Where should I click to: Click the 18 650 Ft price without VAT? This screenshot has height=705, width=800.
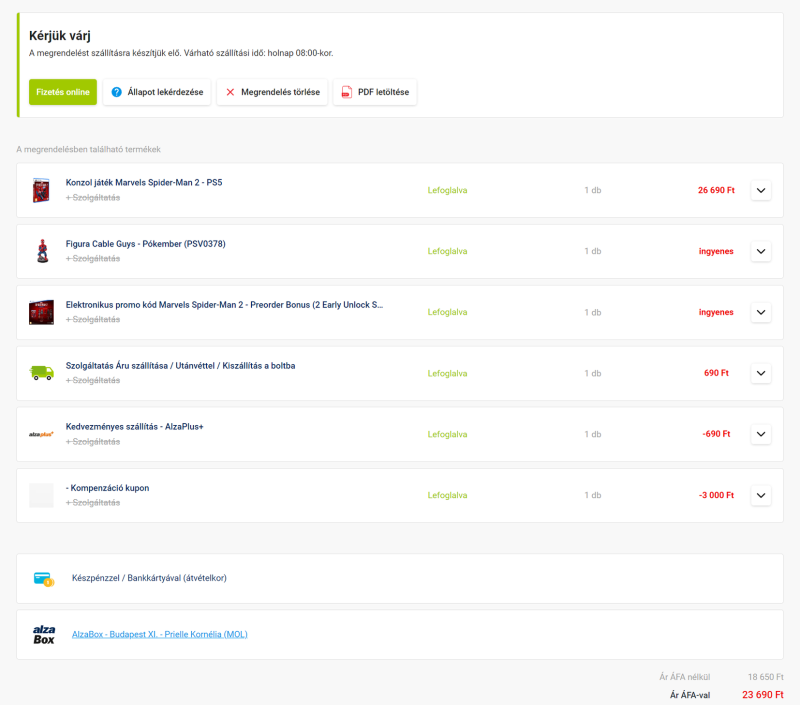click(x=766, y=677)
